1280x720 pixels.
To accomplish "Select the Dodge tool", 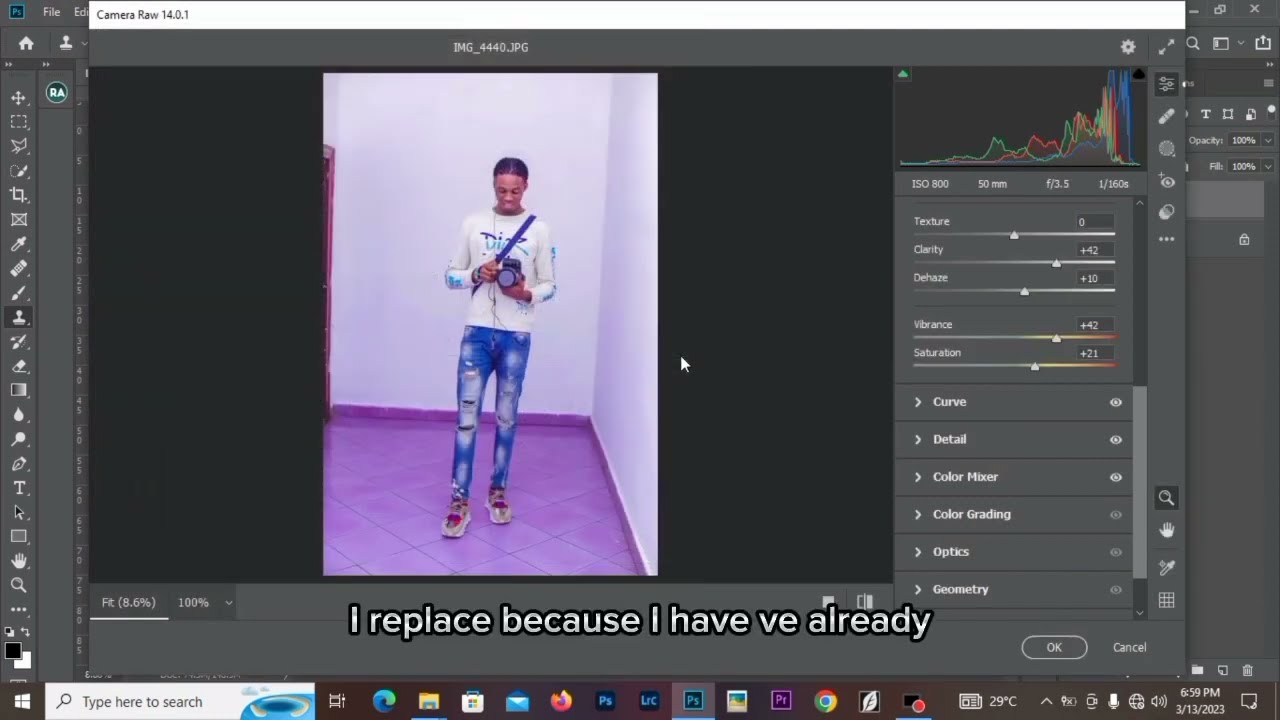I will [19, 439].
